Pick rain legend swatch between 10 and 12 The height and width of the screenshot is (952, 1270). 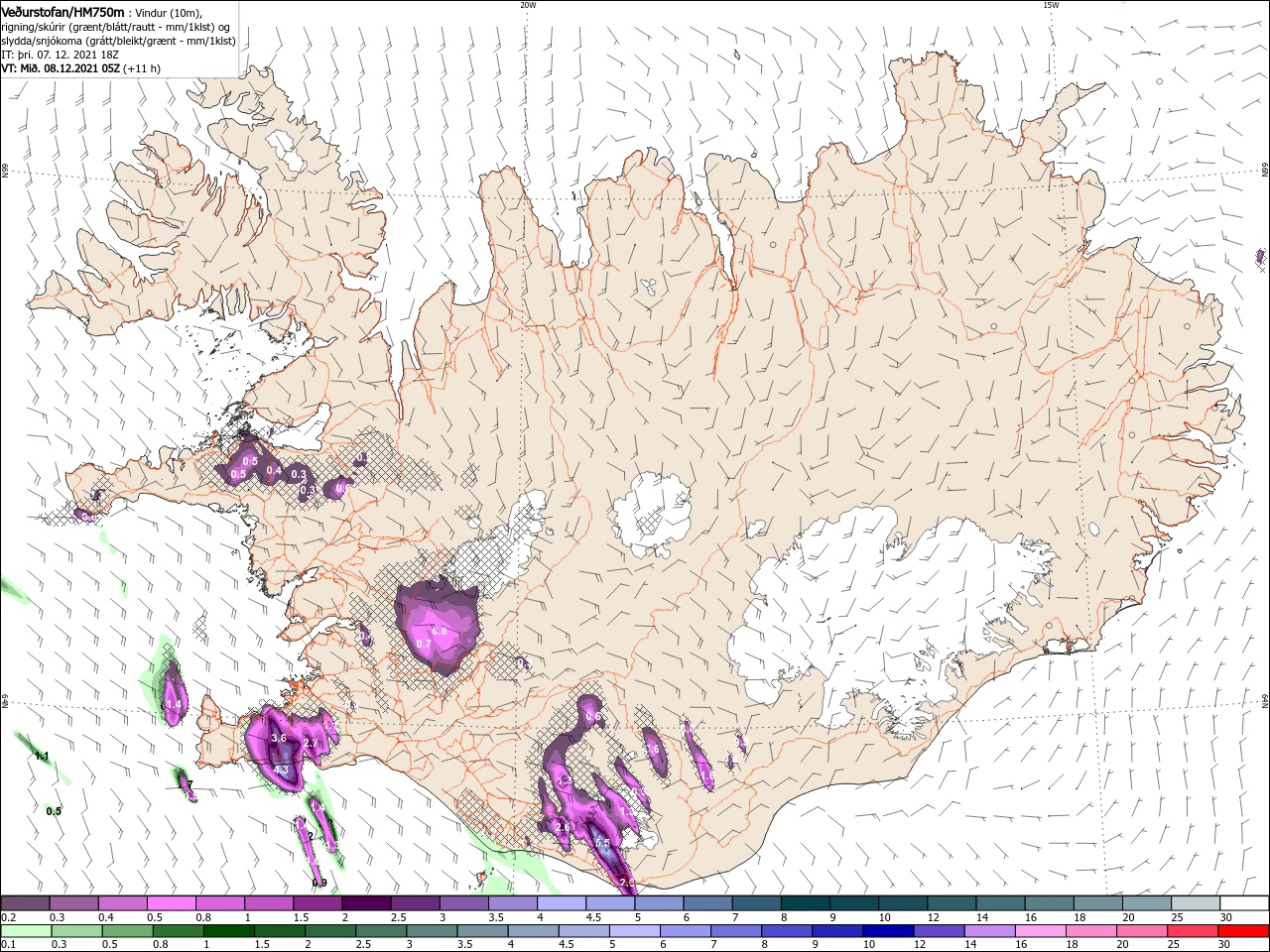tap(889, 931)
